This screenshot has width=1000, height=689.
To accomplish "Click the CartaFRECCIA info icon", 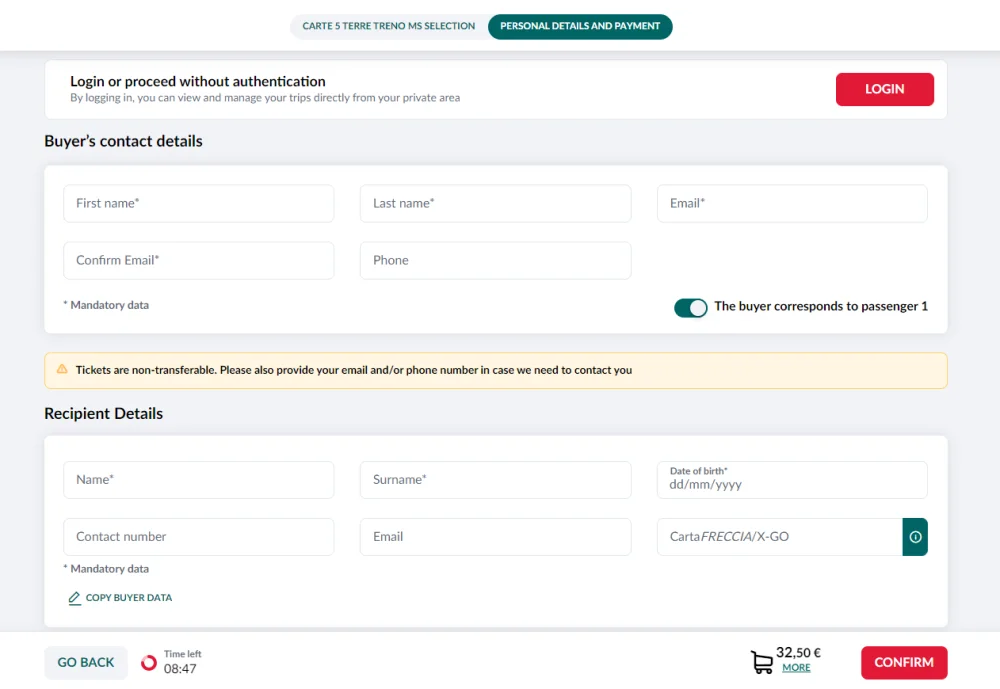I will (915, 537).
